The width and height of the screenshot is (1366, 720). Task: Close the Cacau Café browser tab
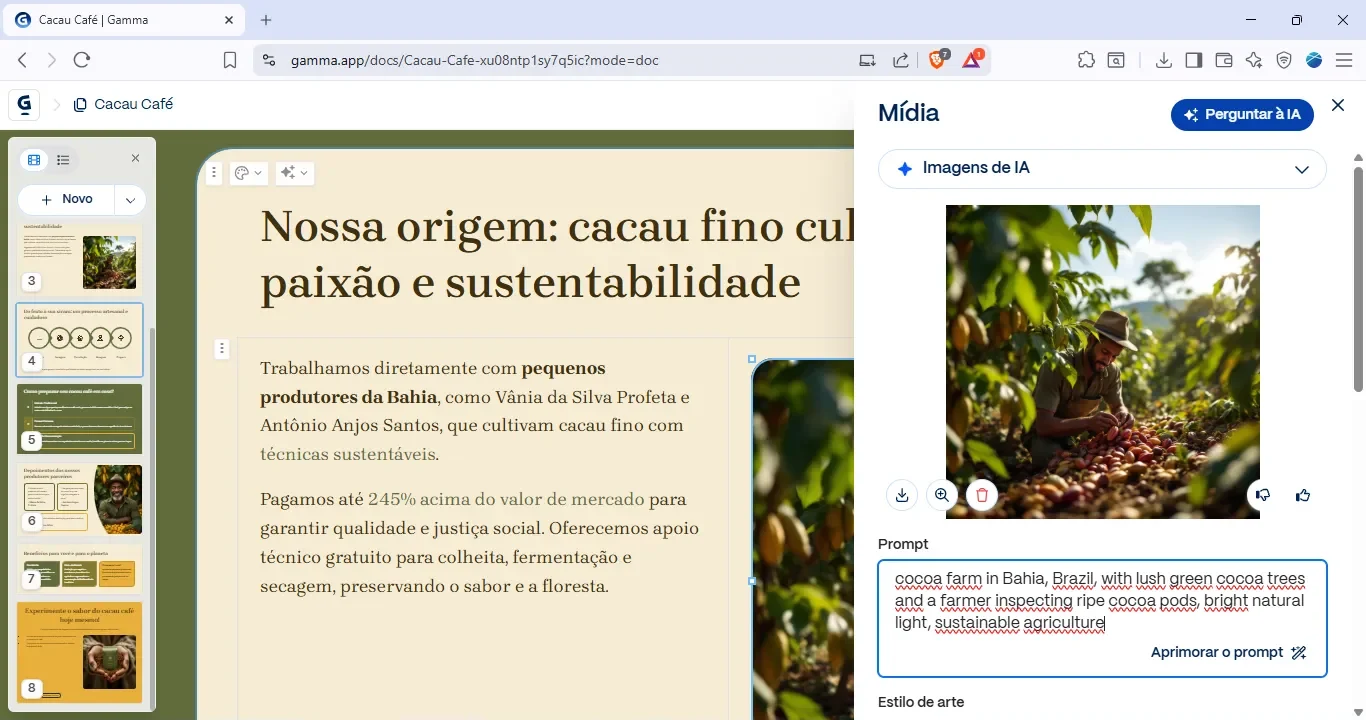229,20
